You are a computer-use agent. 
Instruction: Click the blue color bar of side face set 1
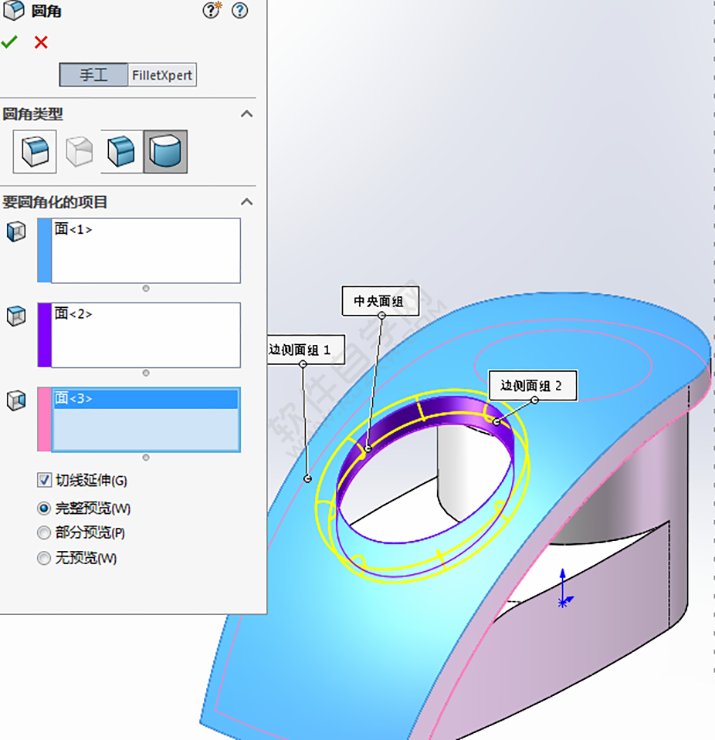[44, 250]
